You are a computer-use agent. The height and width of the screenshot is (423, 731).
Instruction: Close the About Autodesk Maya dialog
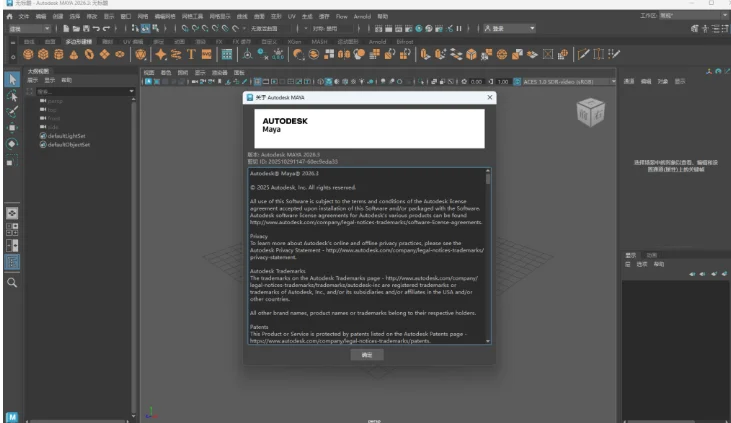pos(490,97)
